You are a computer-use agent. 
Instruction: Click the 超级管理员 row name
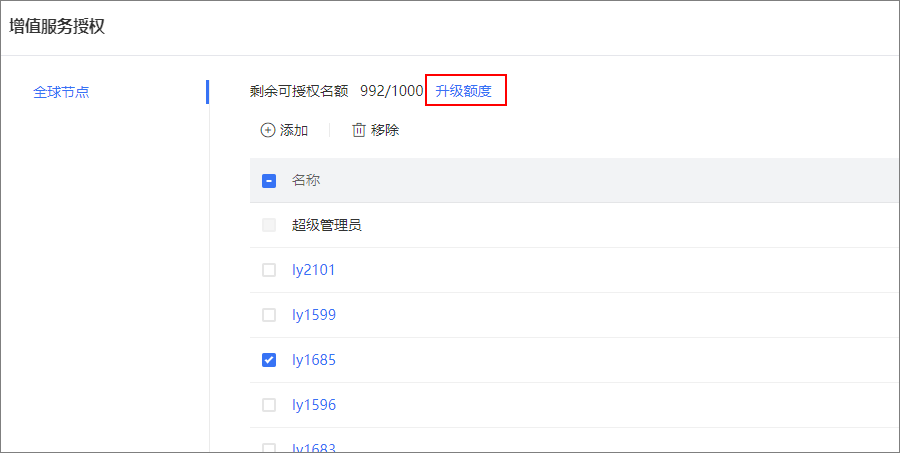(327, 225)
